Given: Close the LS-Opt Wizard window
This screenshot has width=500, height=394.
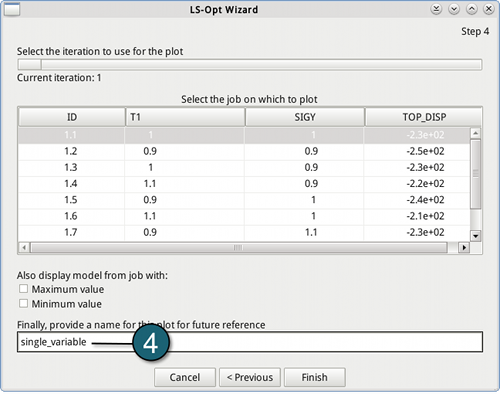Looking at the screenshot, I should tap(489, 9).
